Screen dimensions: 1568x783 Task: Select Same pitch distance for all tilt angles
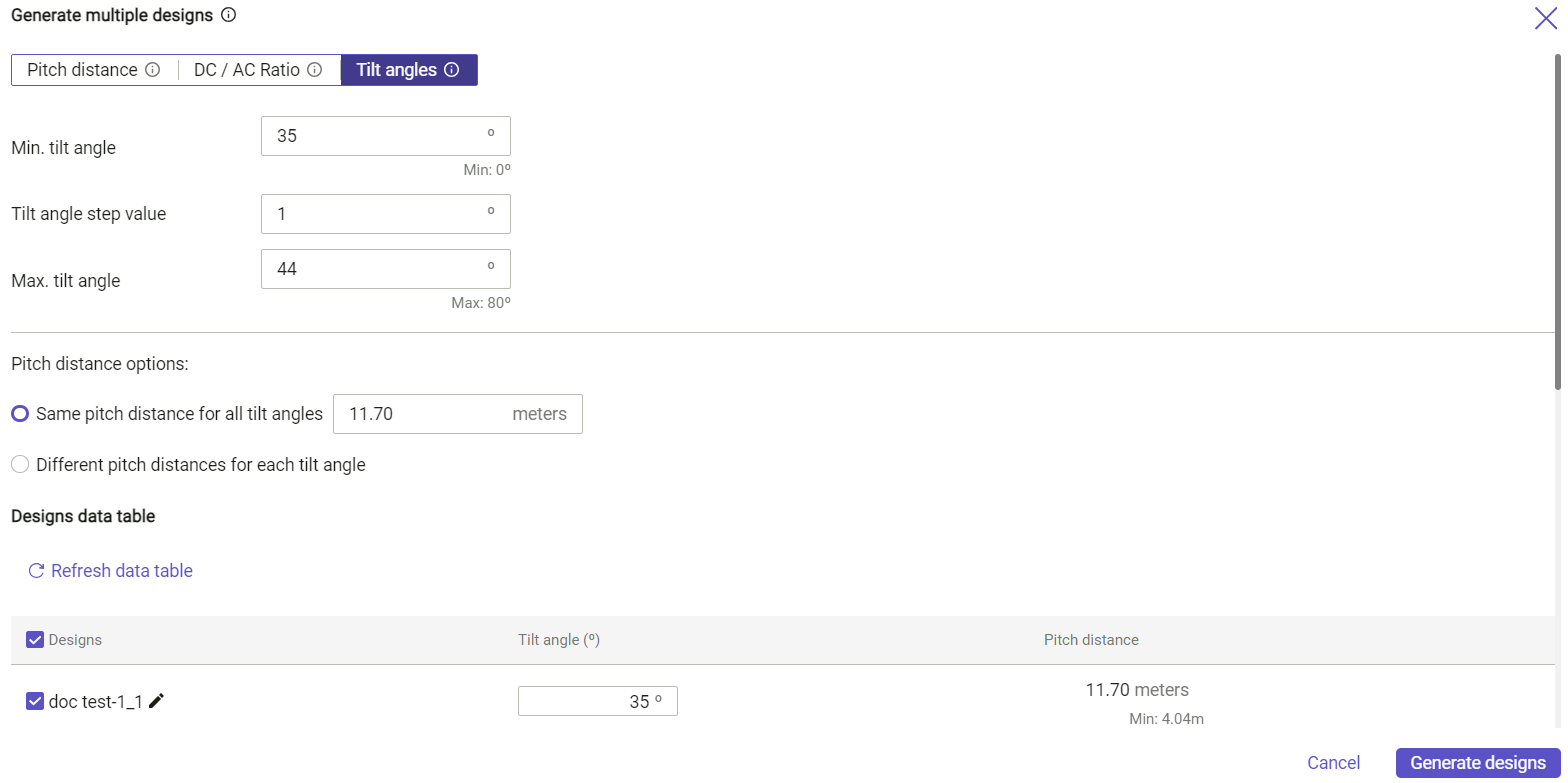[20, 414]
